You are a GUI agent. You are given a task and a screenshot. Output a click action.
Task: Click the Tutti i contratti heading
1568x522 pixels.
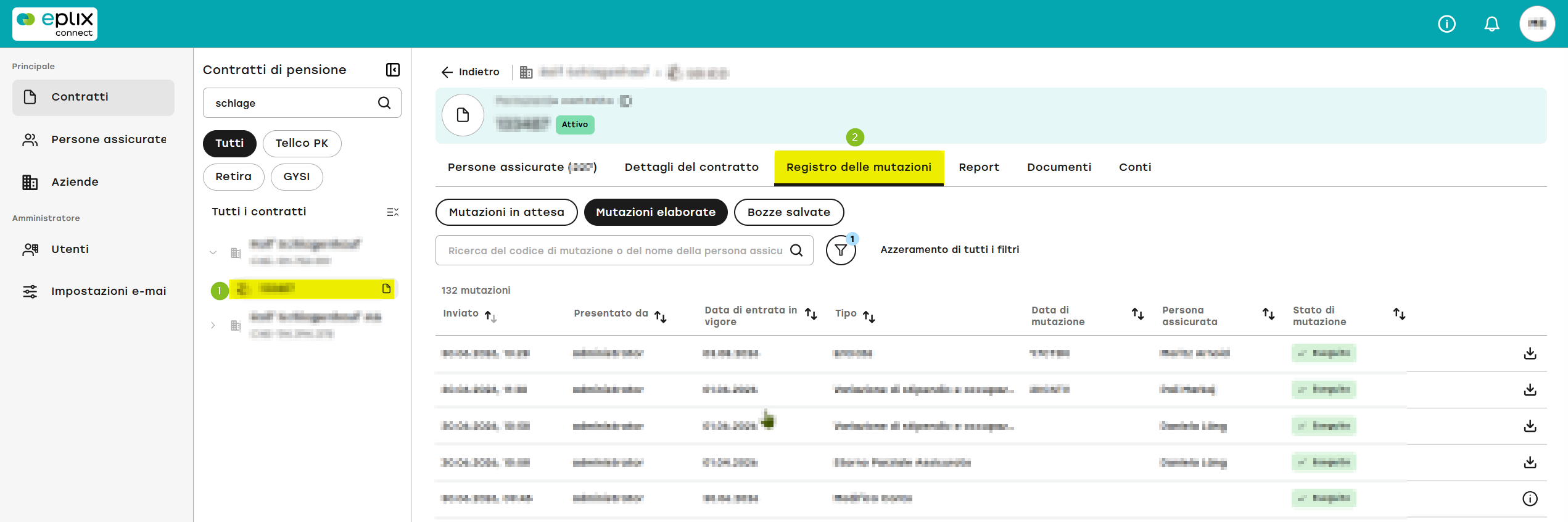tap(259, 212)
